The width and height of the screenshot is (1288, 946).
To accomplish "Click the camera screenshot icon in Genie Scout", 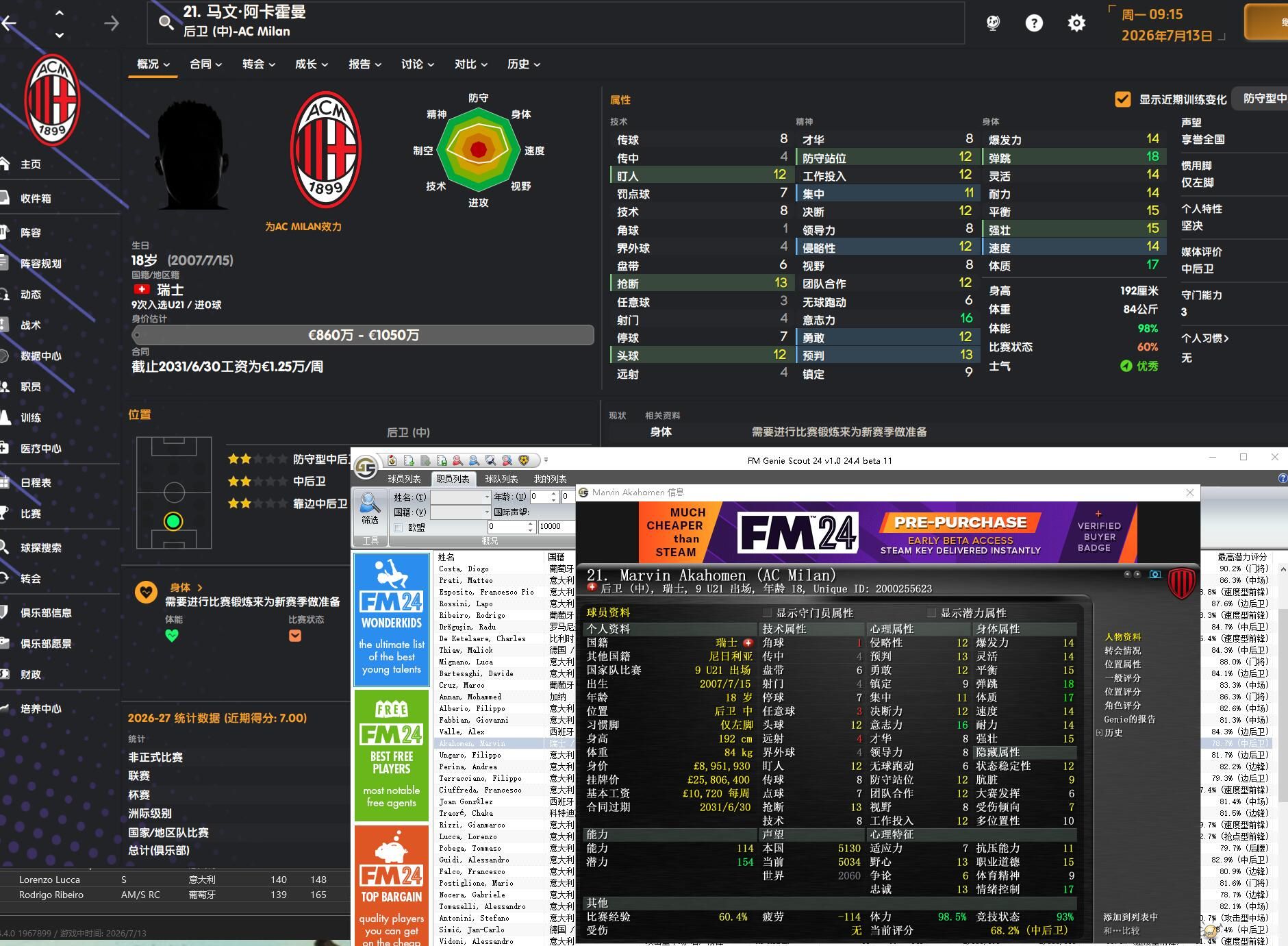I will (x=1154, y=574).
